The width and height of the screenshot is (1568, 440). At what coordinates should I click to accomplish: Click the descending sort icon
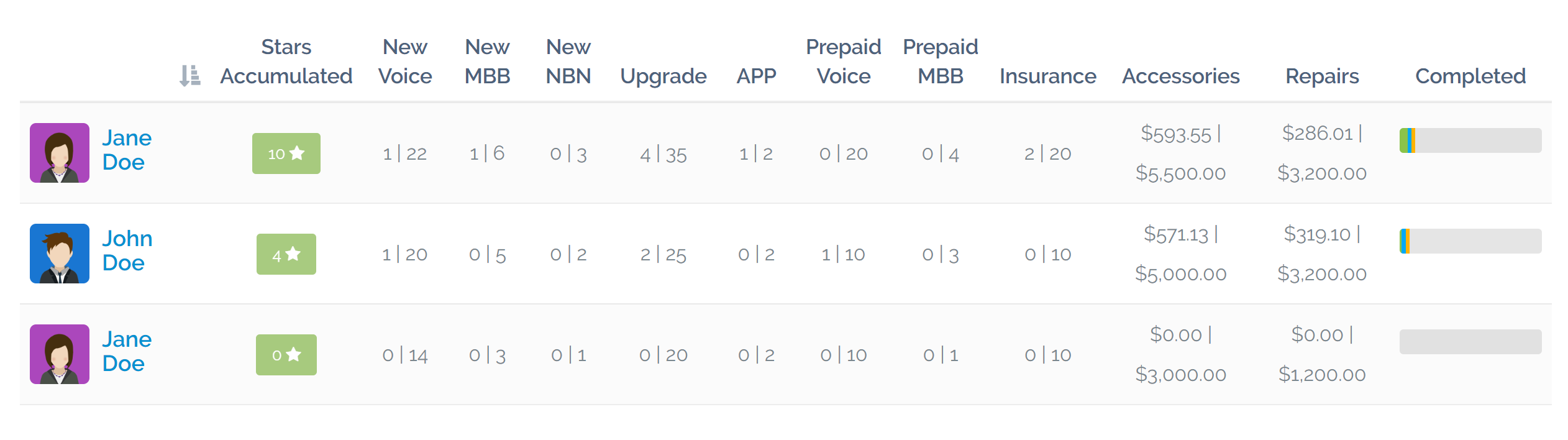[x=189, y=76]
